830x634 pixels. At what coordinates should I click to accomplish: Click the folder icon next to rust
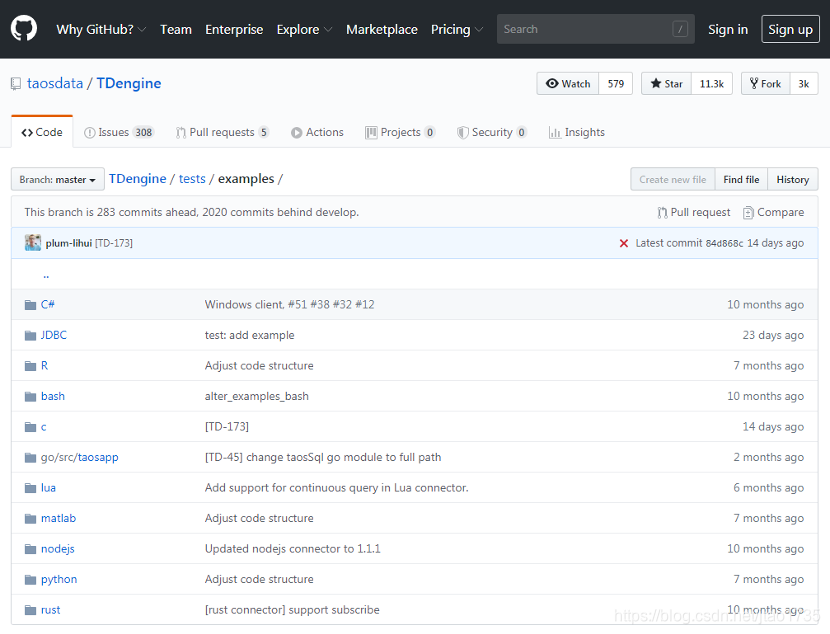(x=30, y=610)
